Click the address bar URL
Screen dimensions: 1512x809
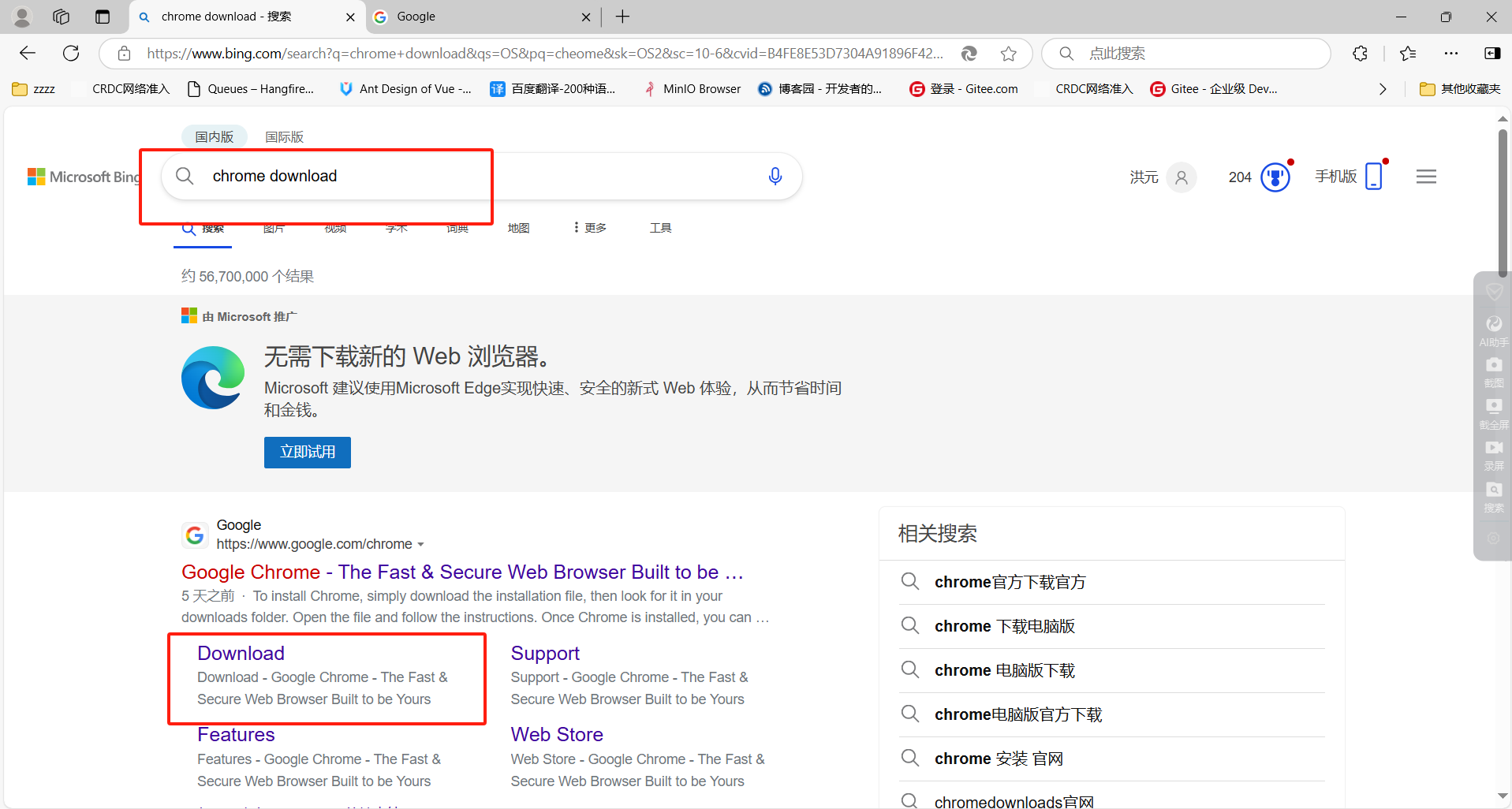545,54
